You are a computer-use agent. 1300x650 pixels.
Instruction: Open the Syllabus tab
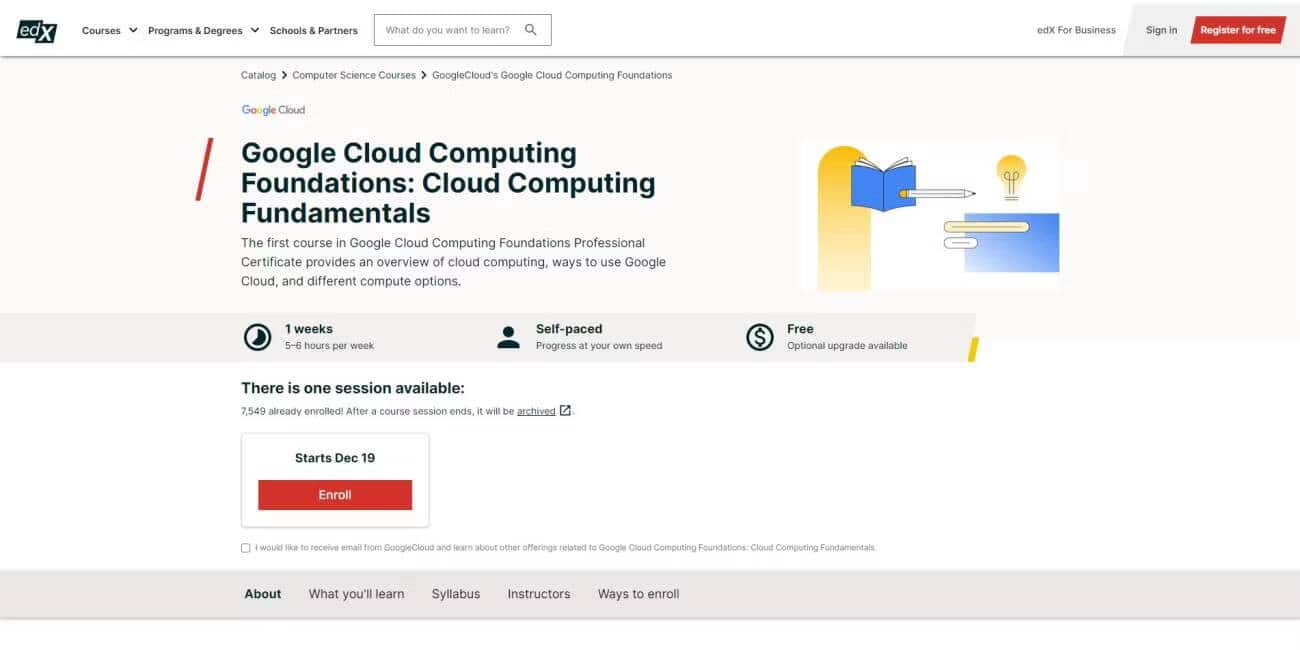(456, 594)
